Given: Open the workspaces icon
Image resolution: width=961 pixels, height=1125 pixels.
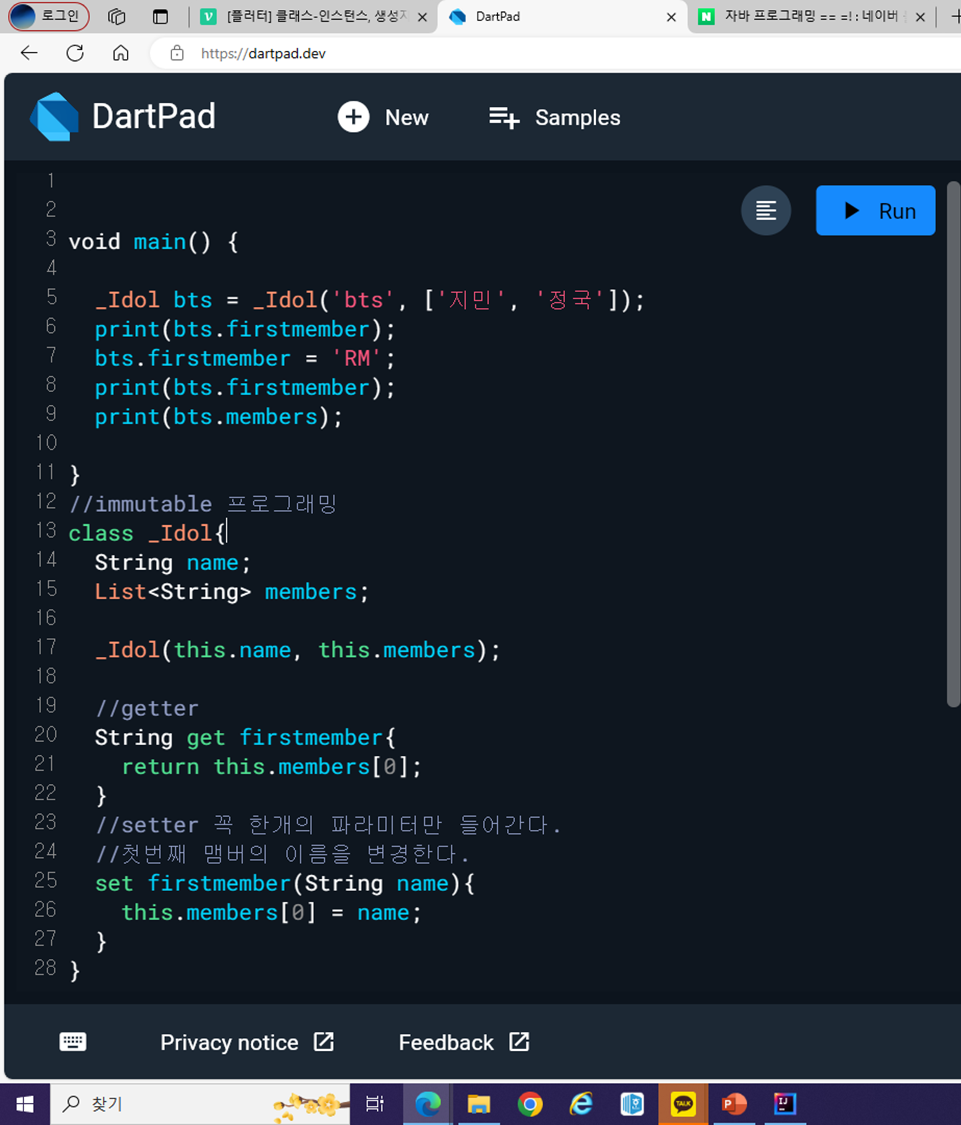Looking at the screenshot, I should click(x=116, y=17).
